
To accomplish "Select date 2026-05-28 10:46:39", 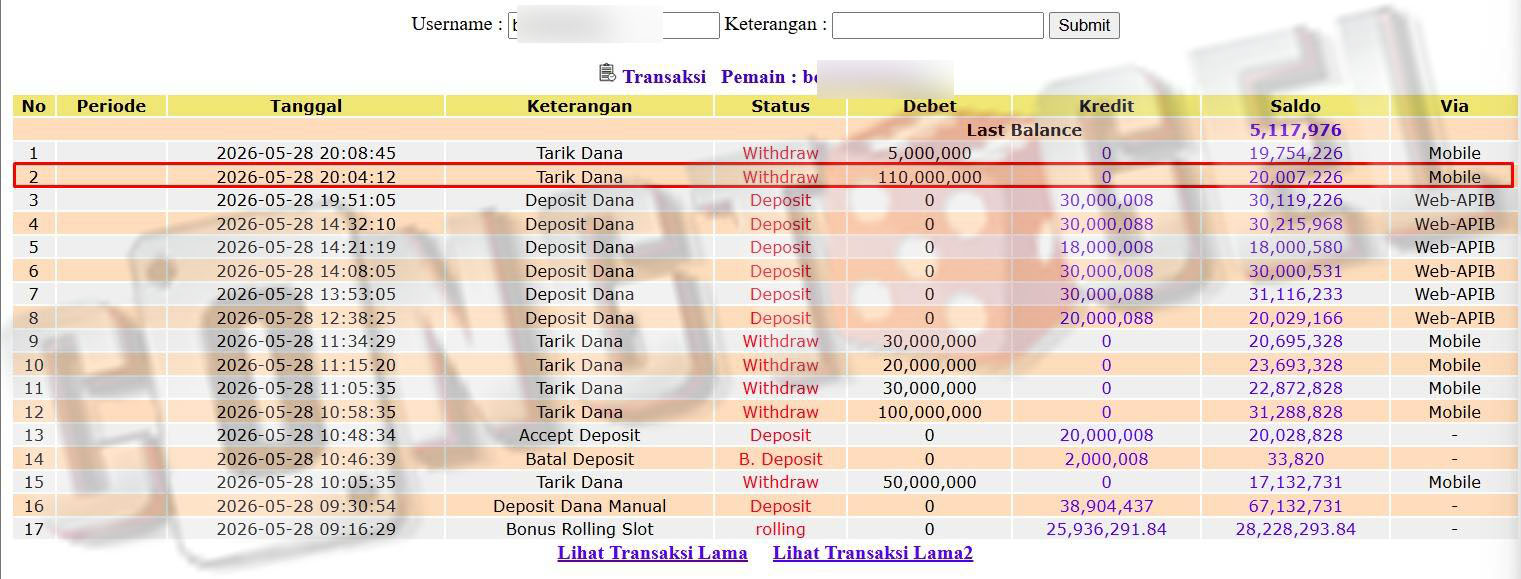I will (306, 459).
